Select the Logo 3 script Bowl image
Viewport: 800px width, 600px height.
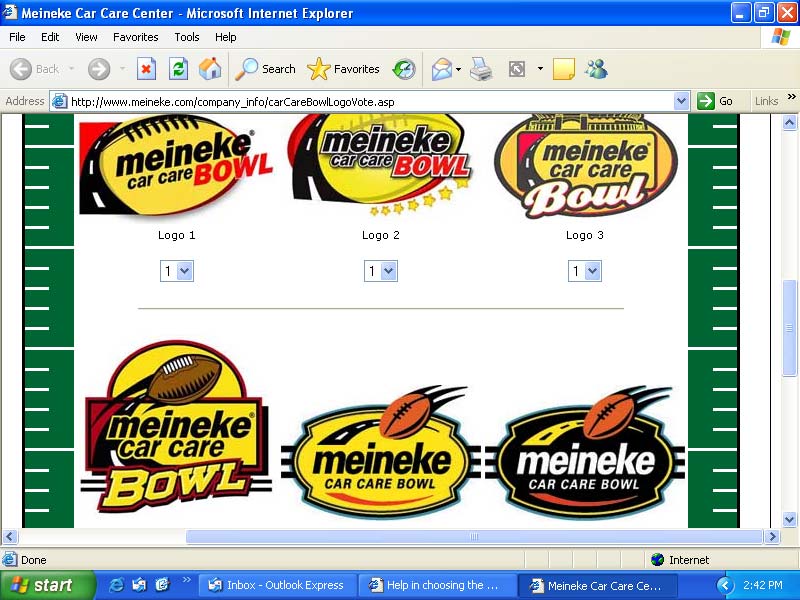[585, 166]
